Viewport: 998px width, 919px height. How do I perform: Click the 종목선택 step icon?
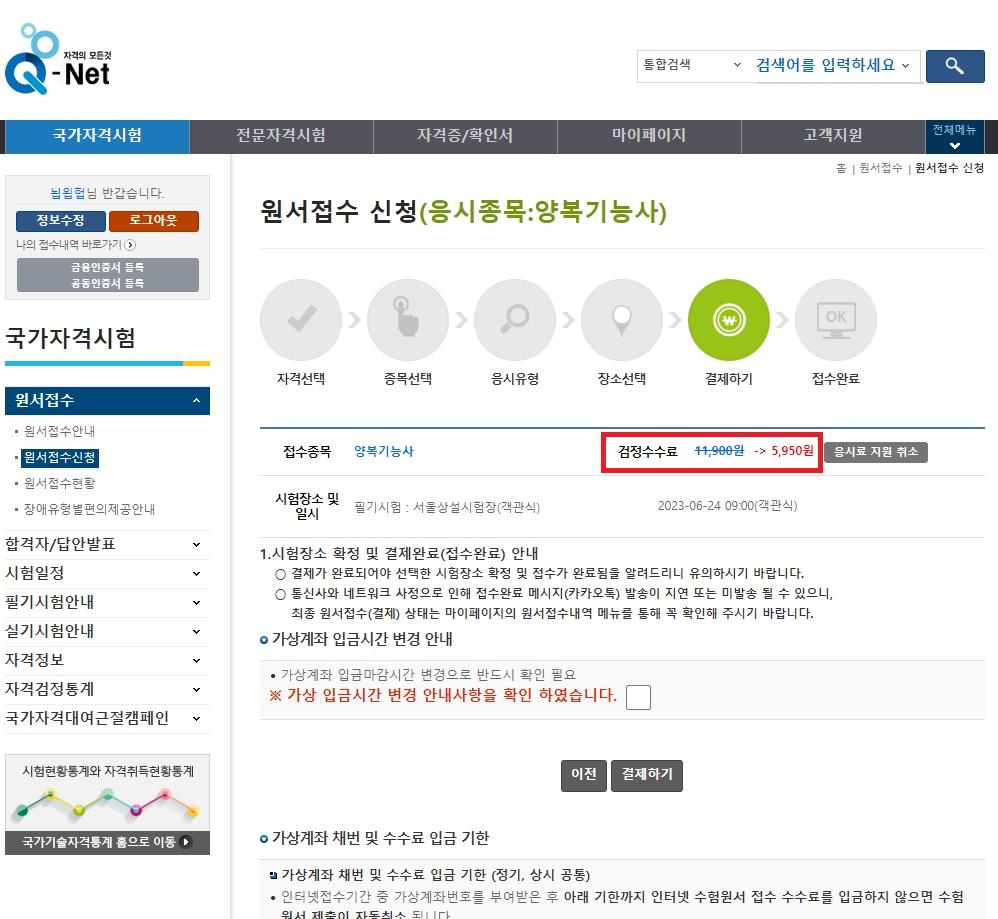click(408, 320)
